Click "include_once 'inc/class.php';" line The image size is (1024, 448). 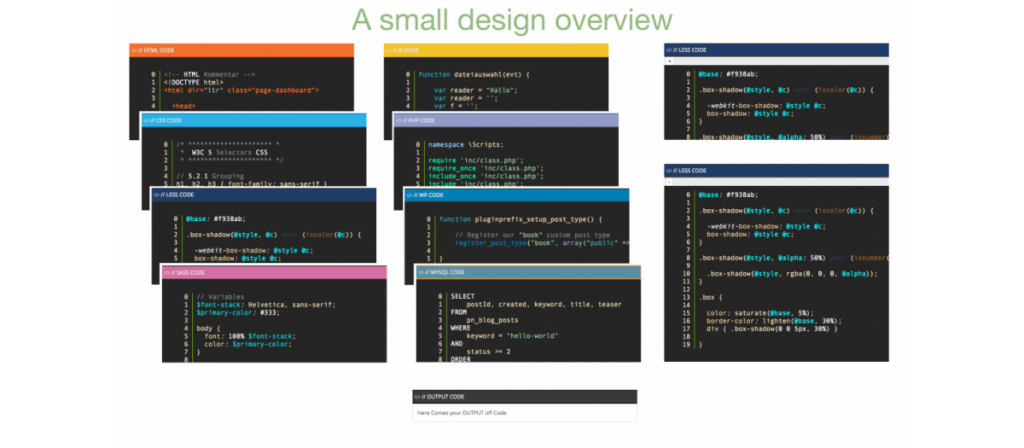[x=486, y=176]
